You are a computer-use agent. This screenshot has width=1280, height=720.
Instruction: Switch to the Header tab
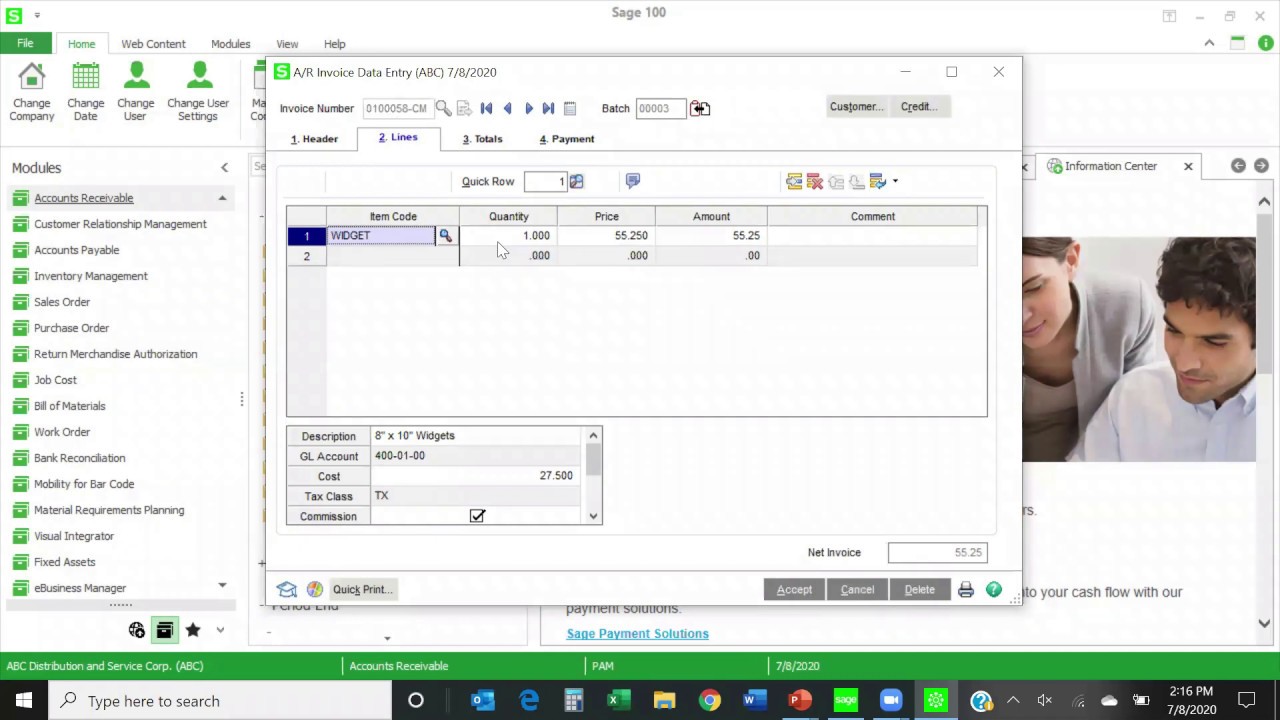point(315,139)
